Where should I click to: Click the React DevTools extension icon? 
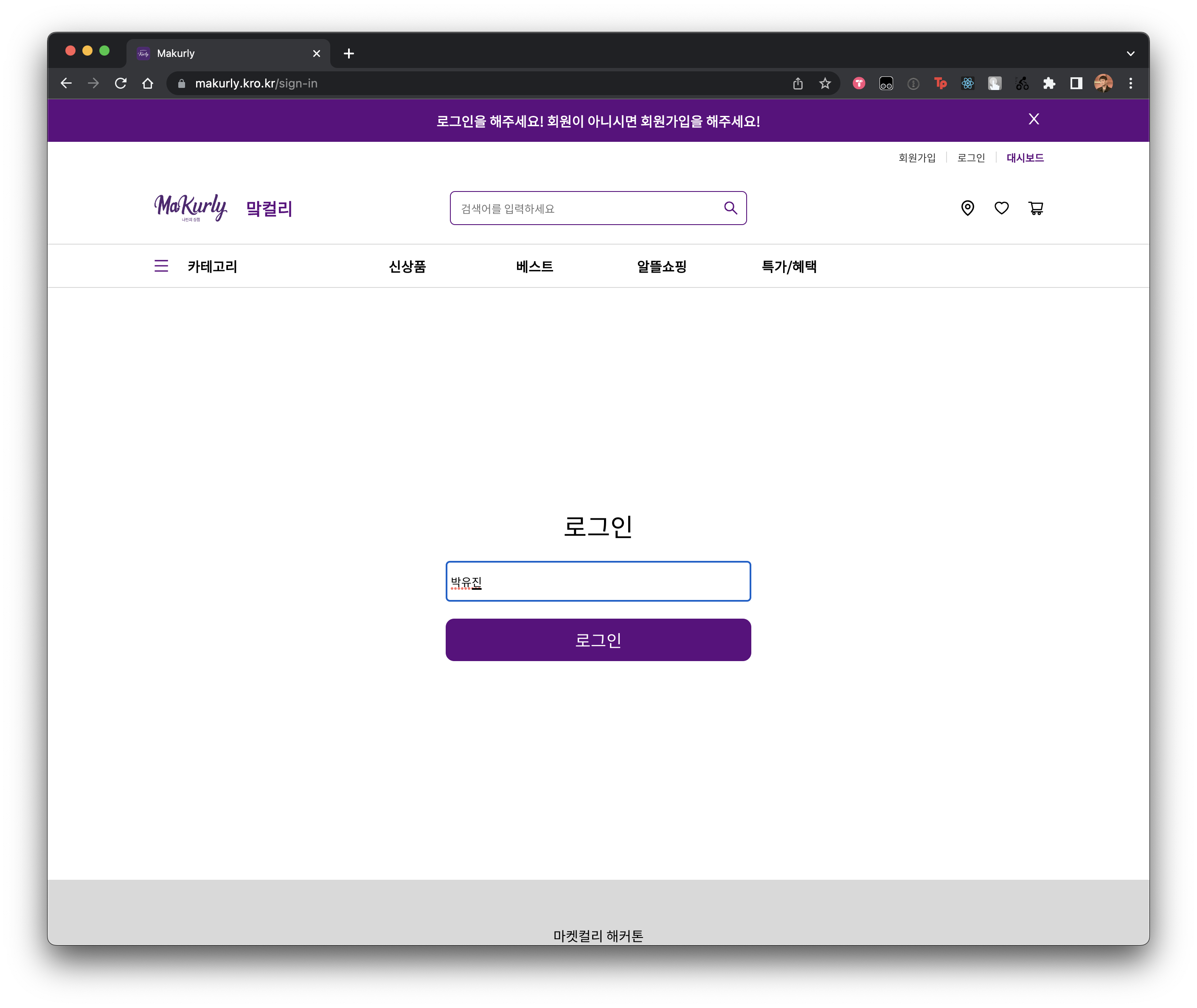[x=967, y=83]
